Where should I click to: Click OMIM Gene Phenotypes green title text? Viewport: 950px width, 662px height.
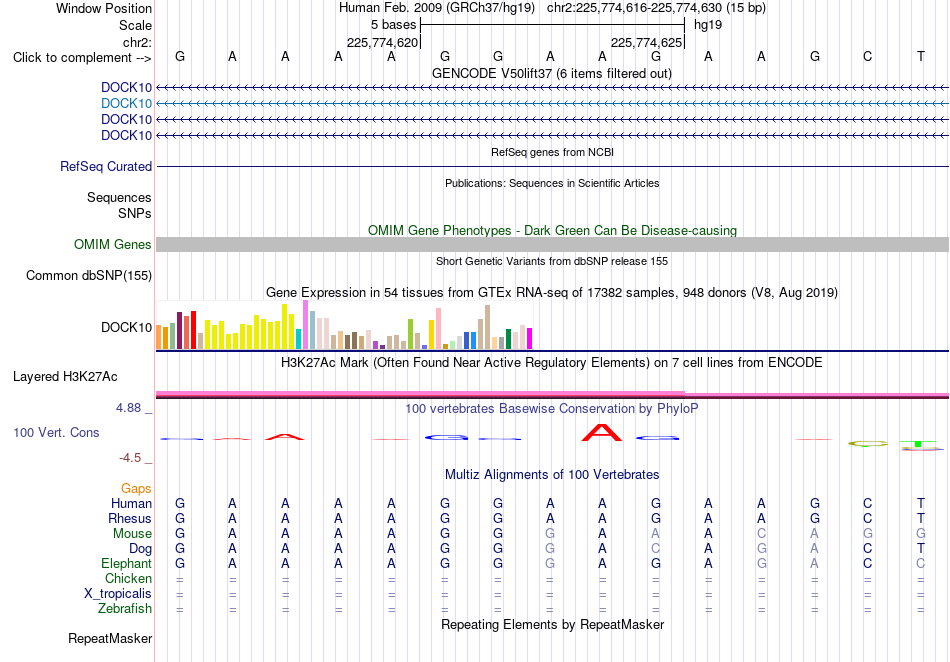(x=553, y=231)
